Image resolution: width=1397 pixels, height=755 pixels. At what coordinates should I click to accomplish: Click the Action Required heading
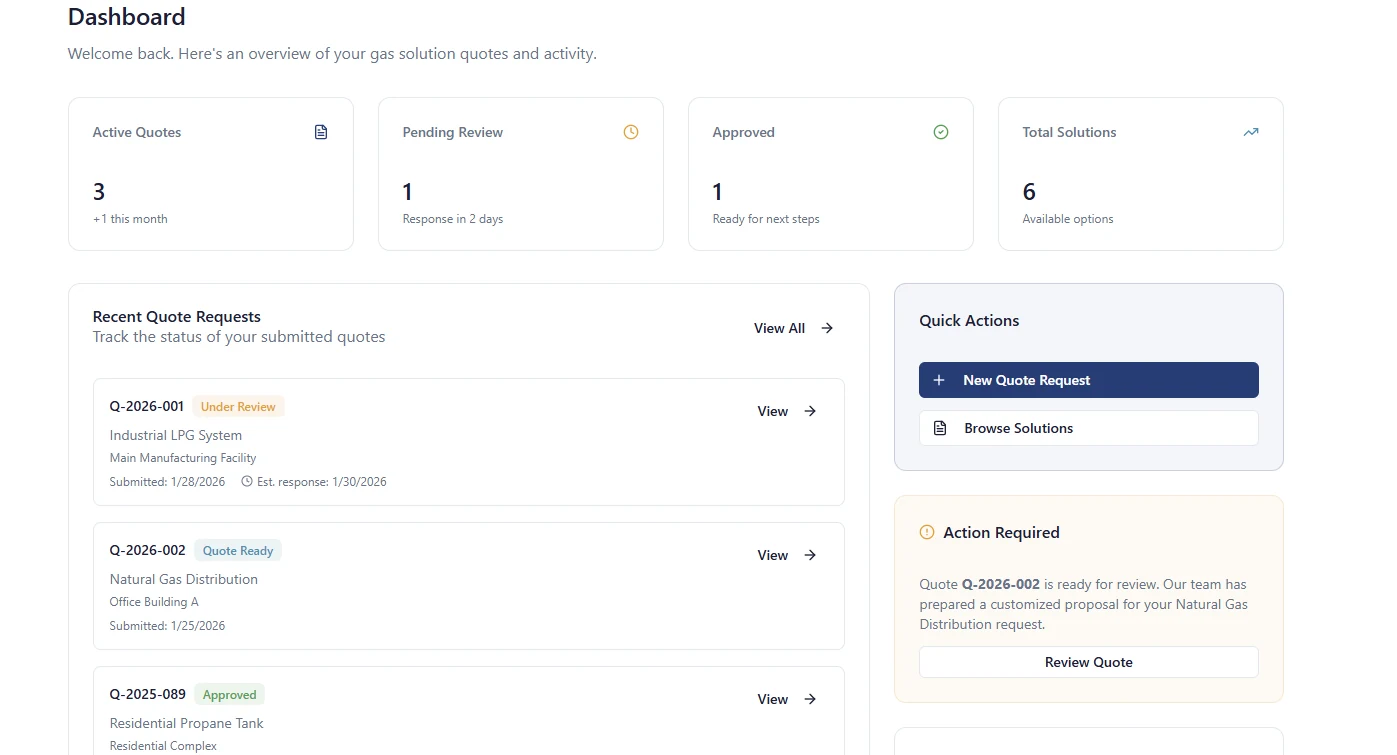click(x=1001, y=533)
